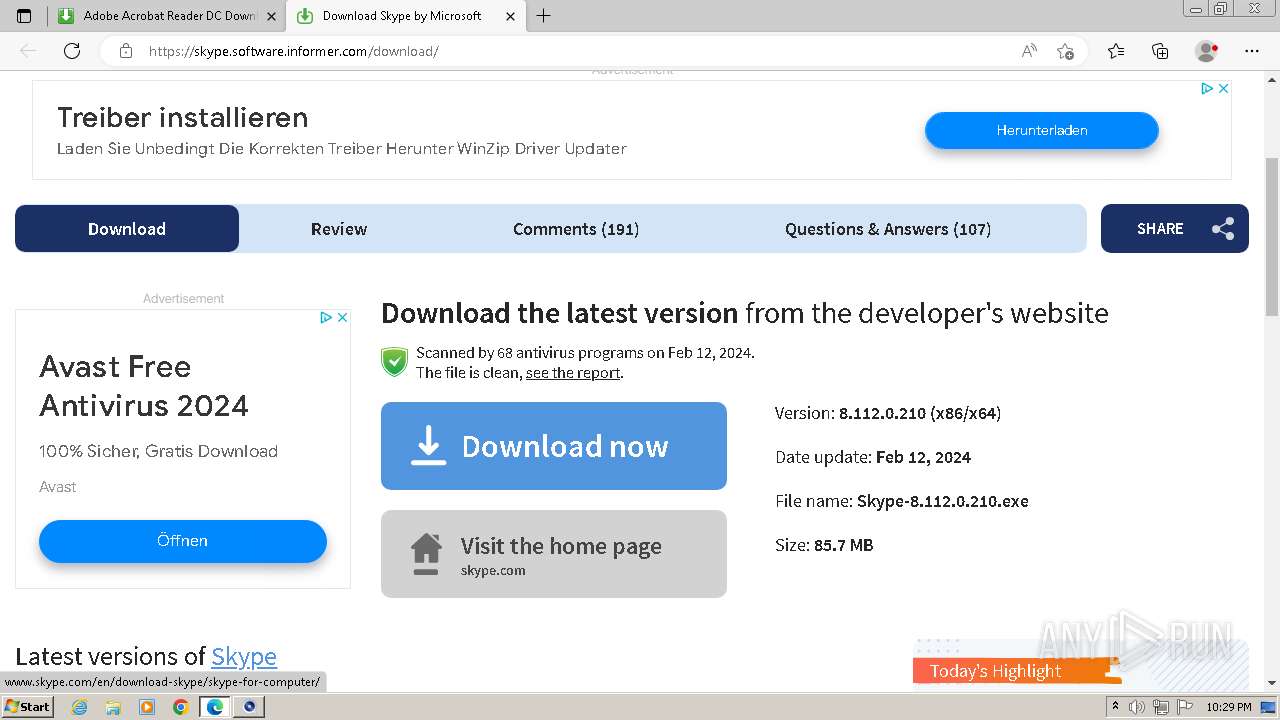
Task: Click the 'Size: 85.7 MB' text
Action: [x=824, y=545]
